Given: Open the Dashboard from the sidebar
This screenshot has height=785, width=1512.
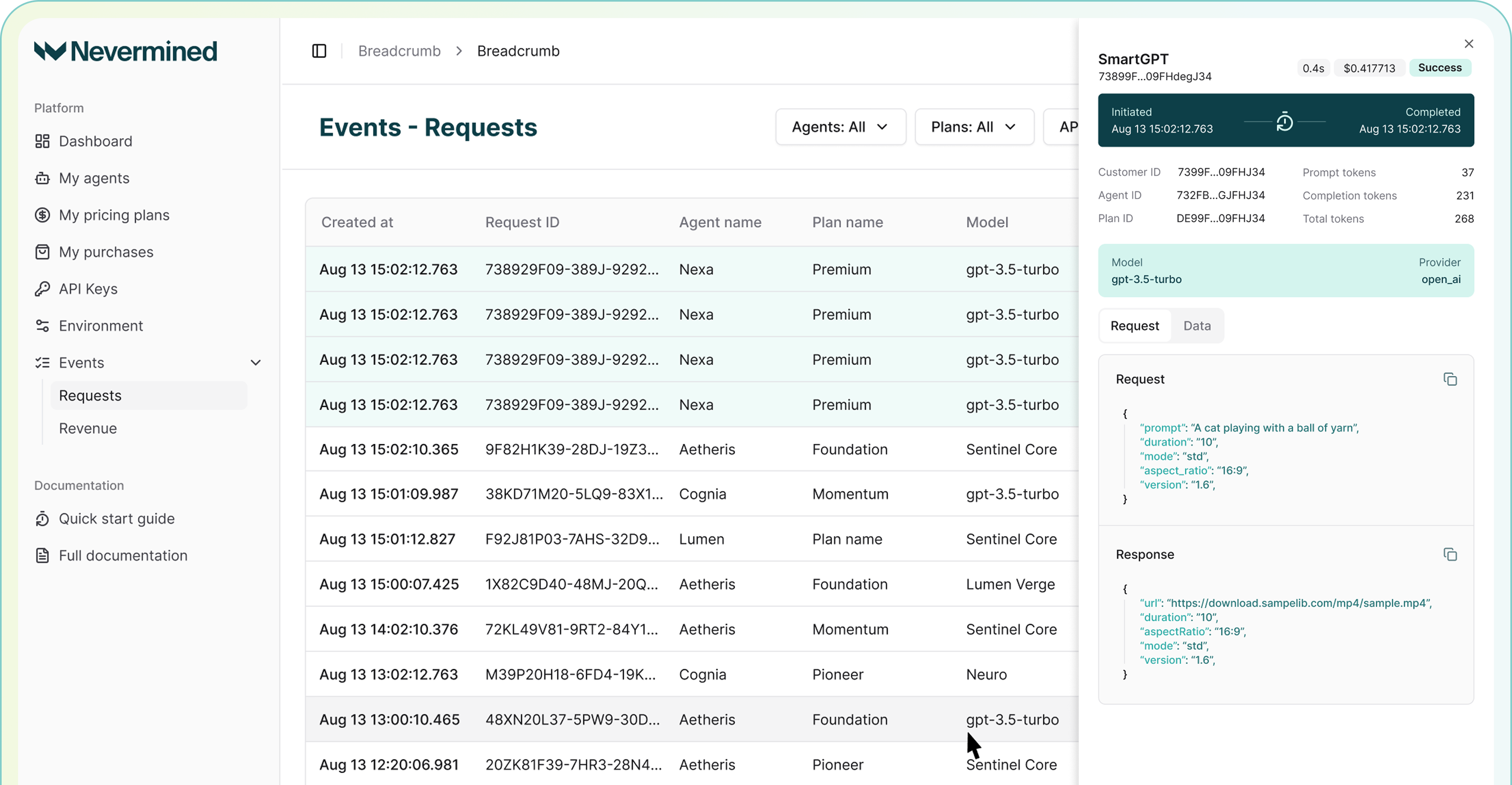Looking at the screenshot, I should click(95, 141).
